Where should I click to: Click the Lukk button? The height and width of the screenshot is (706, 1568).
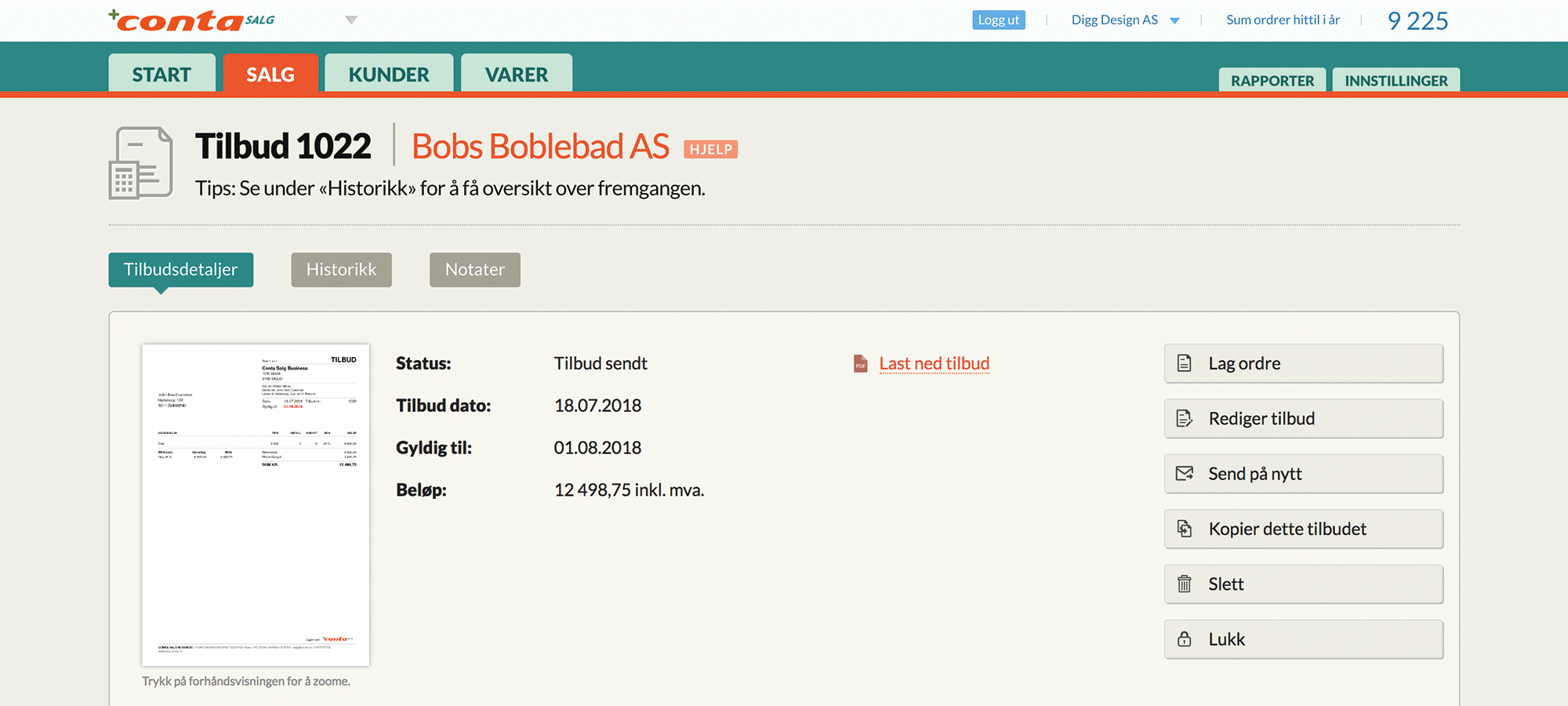click(1303, 639)
